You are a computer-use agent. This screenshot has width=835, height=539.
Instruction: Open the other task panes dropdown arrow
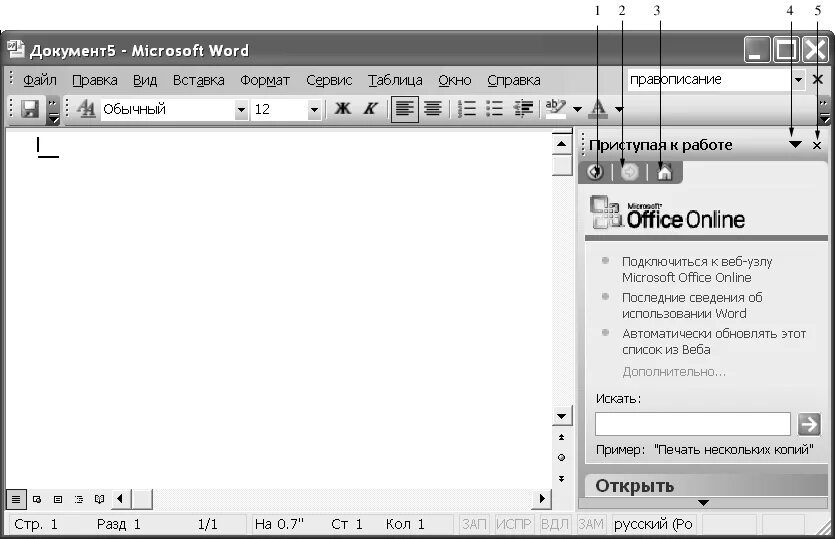coord(795,145)
